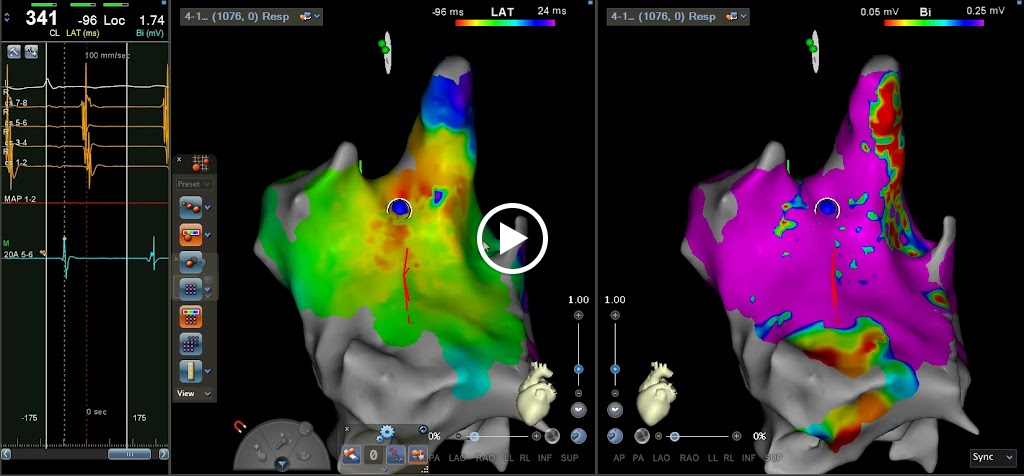Select the LAO view on the left map

click(x=457, y=458)
